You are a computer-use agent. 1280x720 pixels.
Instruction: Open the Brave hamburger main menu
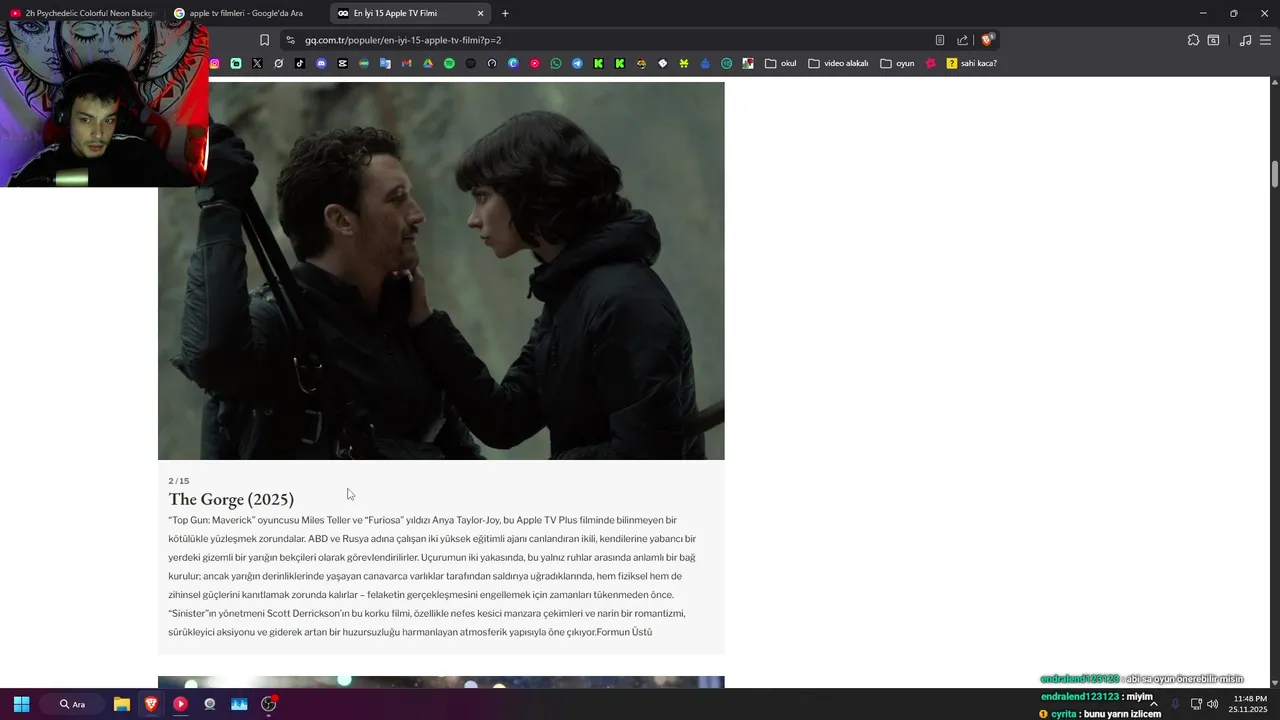tap(1265, 40)
